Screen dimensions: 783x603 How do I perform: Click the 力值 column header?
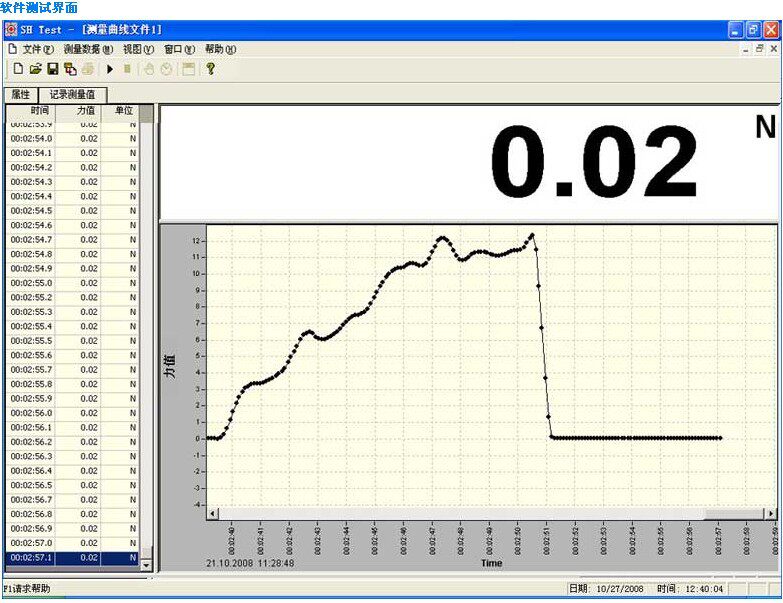click(78, 111)
